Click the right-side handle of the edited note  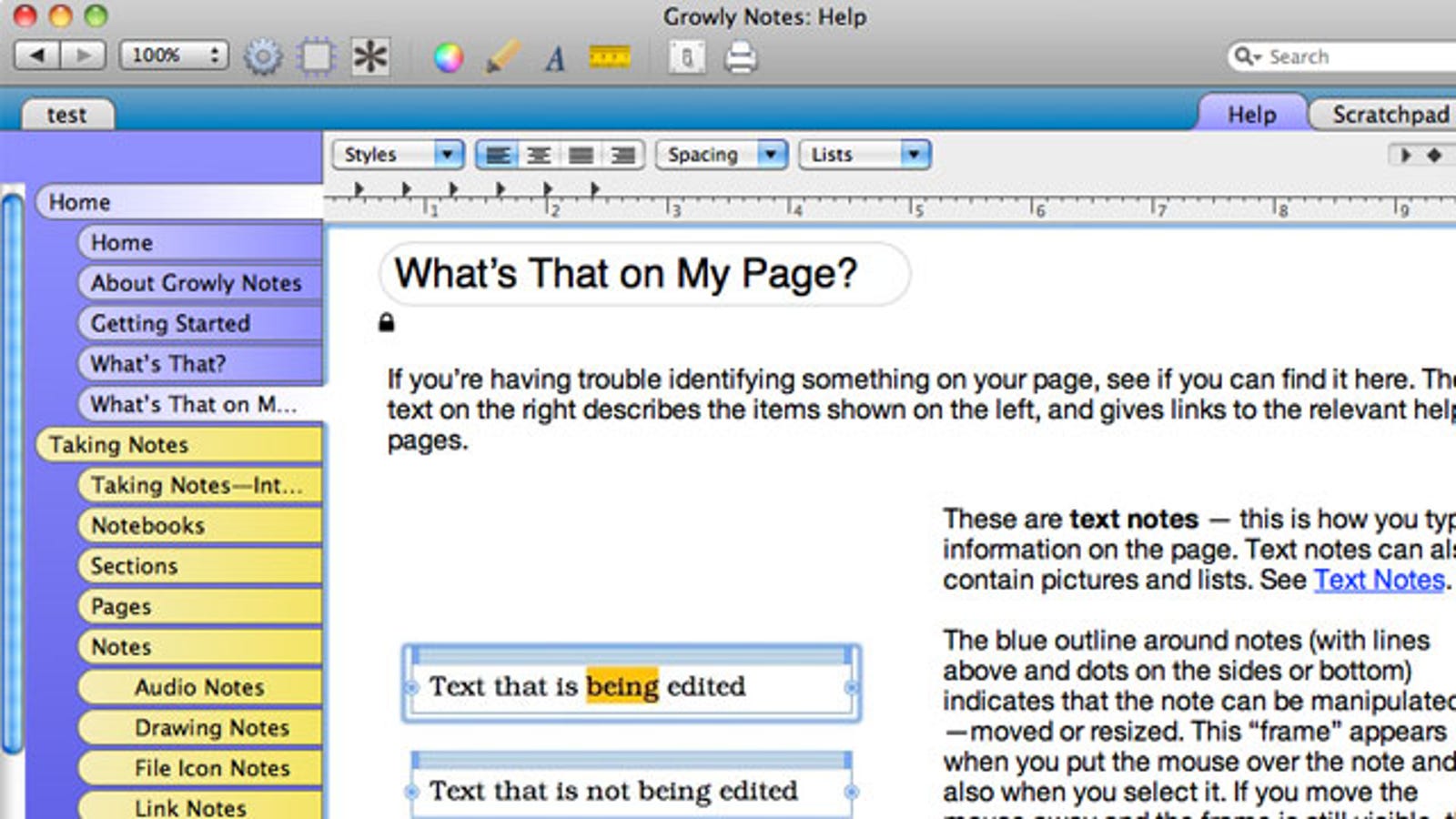pos(852,688)
